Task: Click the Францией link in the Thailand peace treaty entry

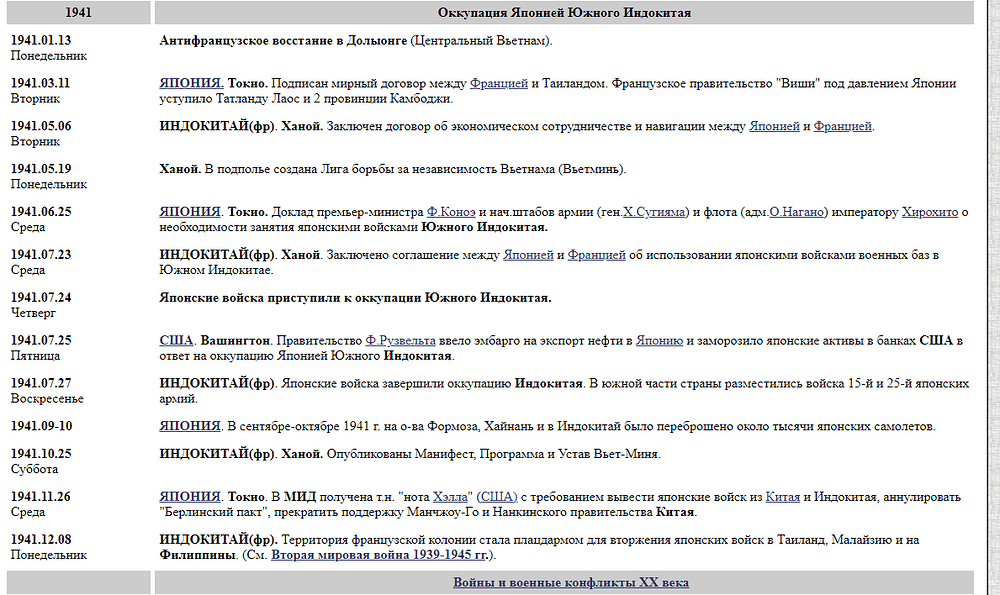Action: 499,84
